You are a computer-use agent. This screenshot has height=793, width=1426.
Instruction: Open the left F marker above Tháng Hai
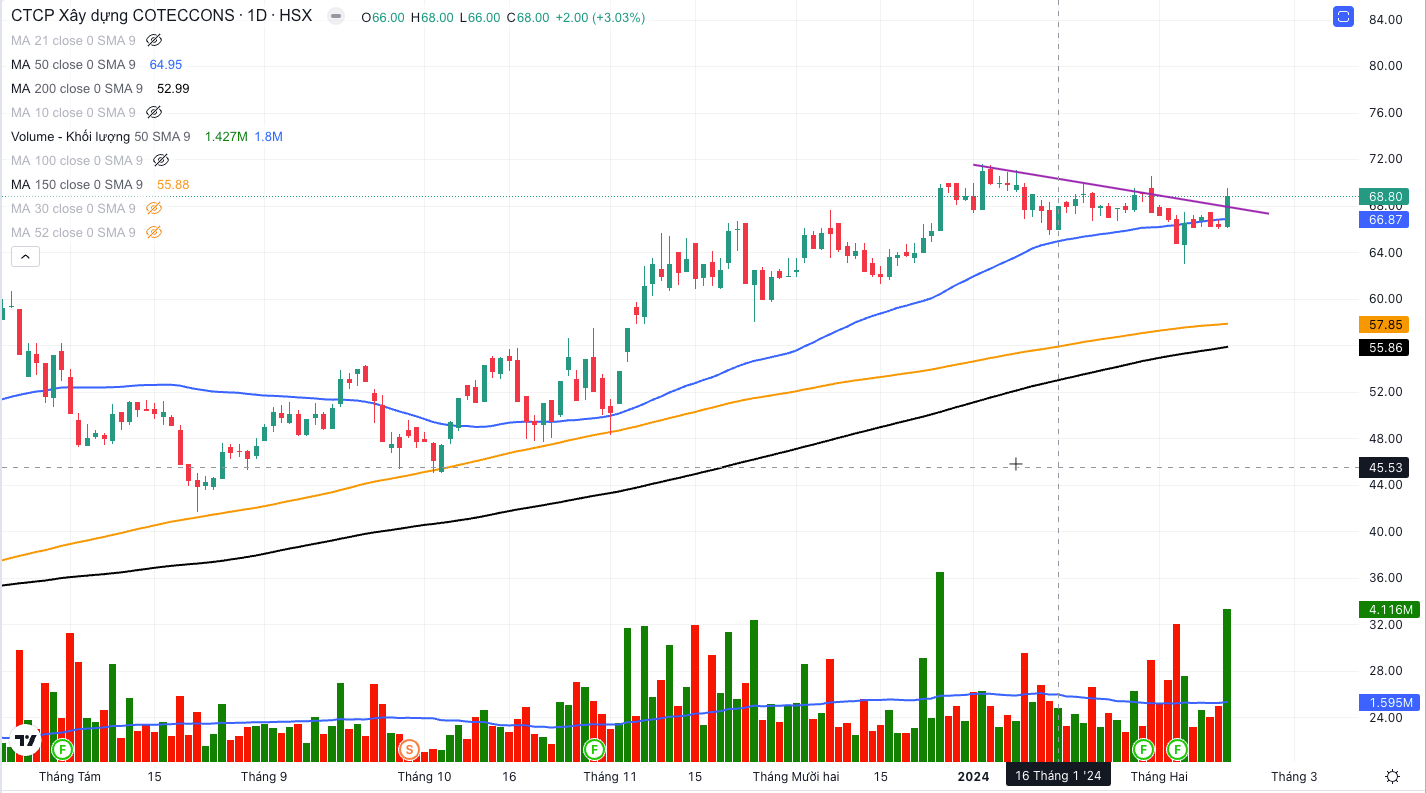pyautogui.click(x=1142, y=748)
